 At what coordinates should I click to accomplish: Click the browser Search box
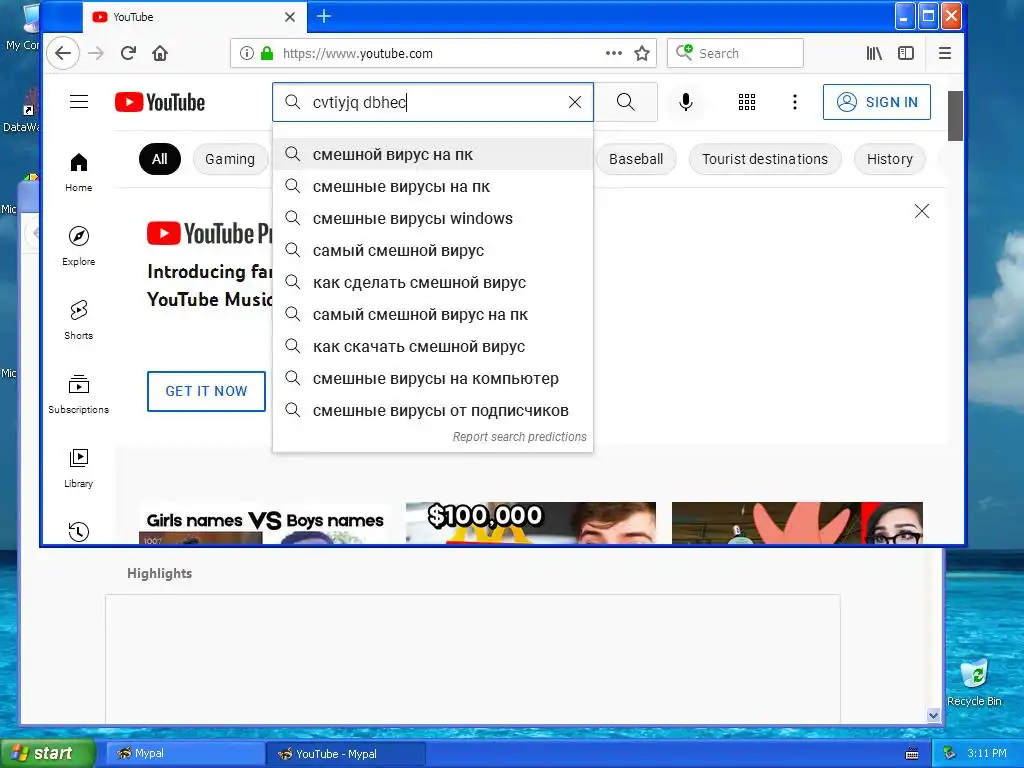tap(735, 54)
